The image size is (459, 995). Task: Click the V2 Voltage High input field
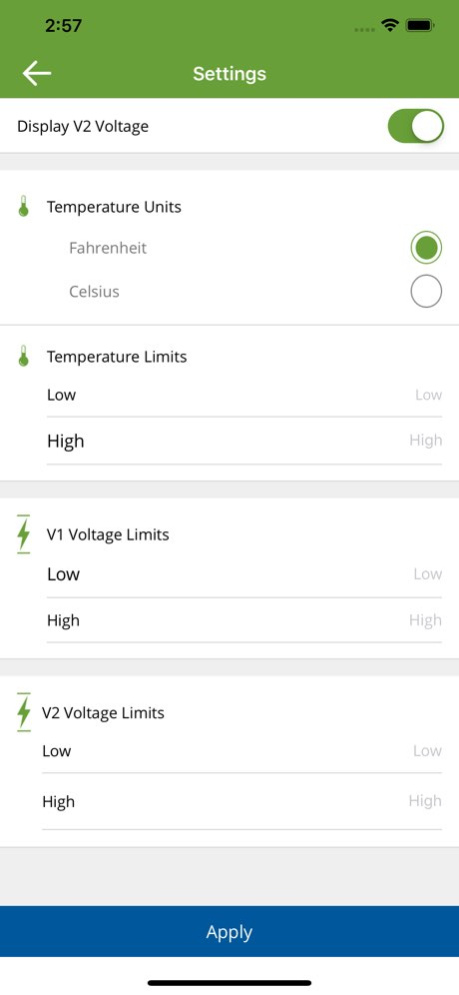(242, 801)
